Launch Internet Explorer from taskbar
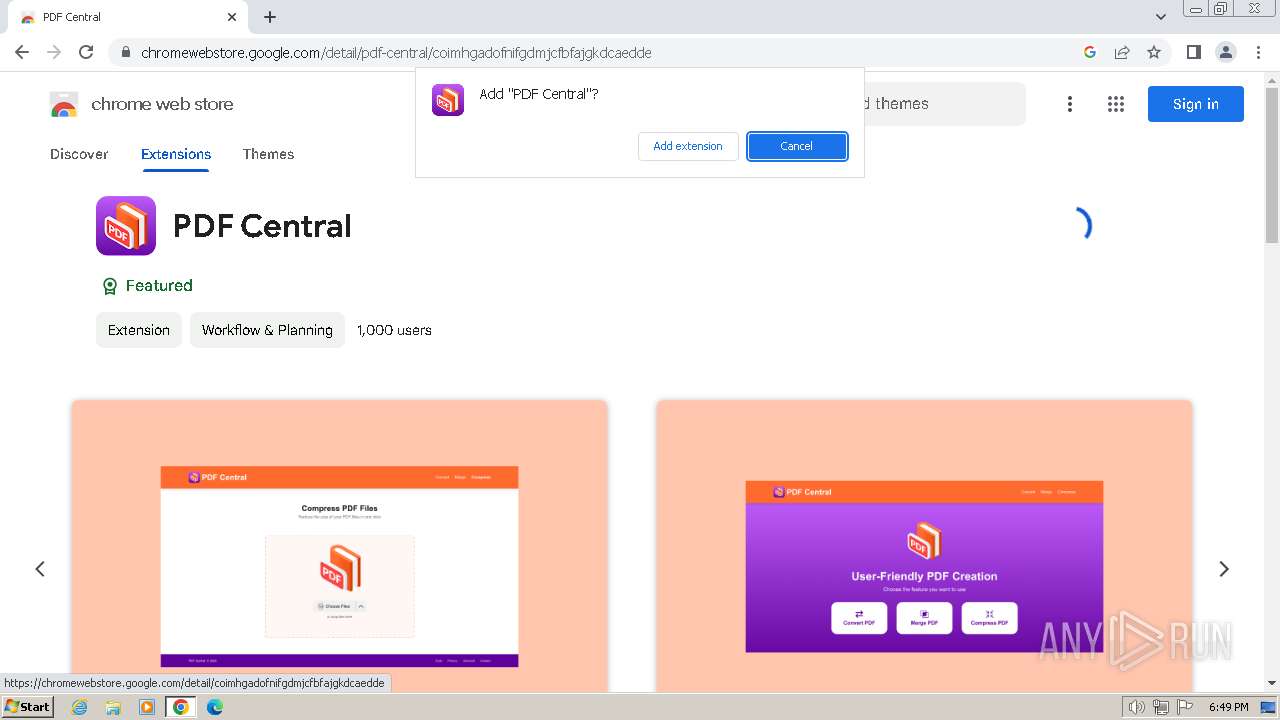 tap(79, 707)
